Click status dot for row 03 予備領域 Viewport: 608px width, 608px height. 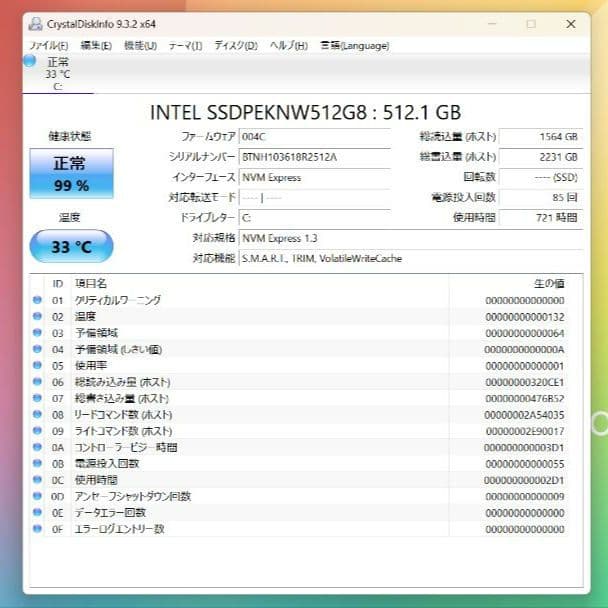(x=37, y=332)
